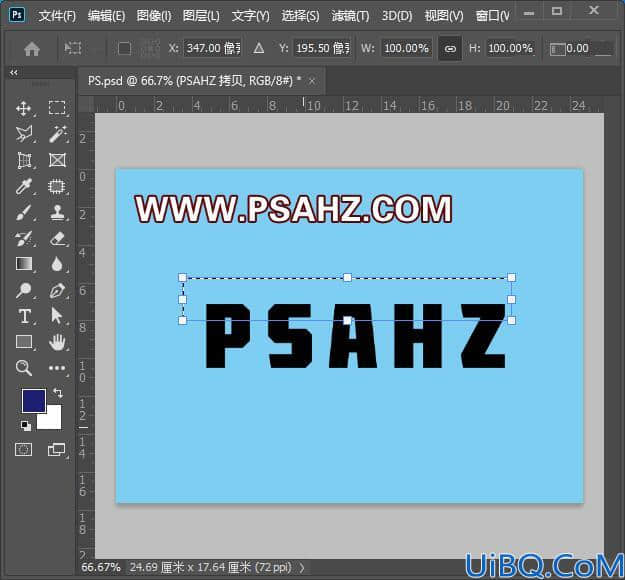Select the Rectangle shape tool

[24, 342]
